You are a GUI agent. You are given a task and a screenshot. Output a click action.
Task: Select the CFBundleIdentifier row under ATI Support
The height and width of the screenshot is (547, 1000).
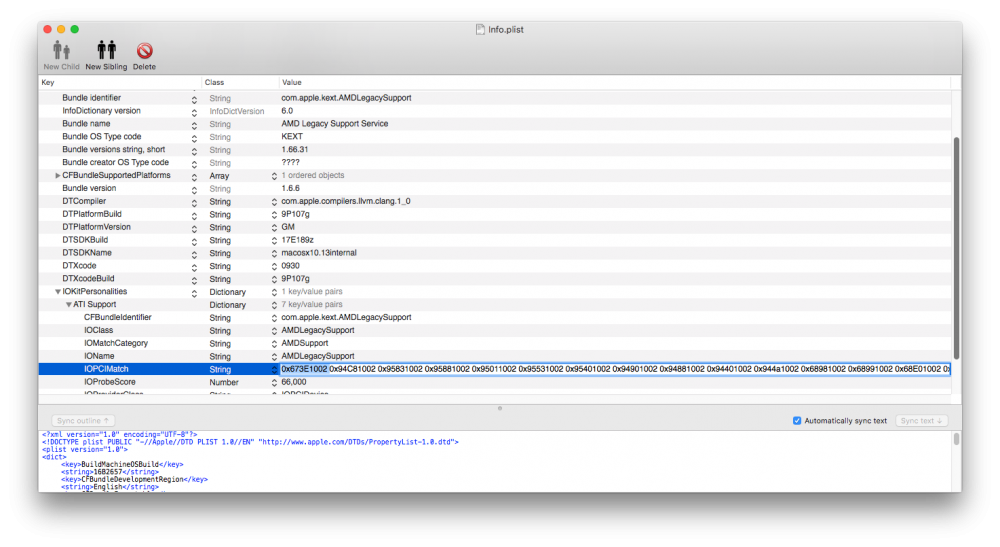495,317
